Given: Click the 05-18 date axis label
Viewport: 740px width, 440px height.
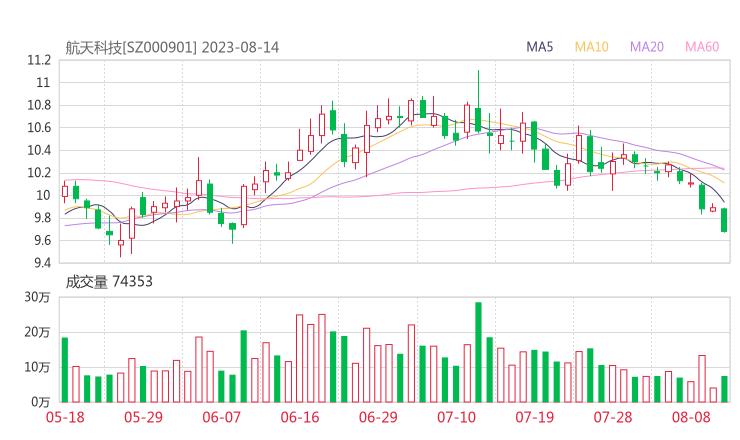Looking at the screenshot, I should click(x=65, y=417).
